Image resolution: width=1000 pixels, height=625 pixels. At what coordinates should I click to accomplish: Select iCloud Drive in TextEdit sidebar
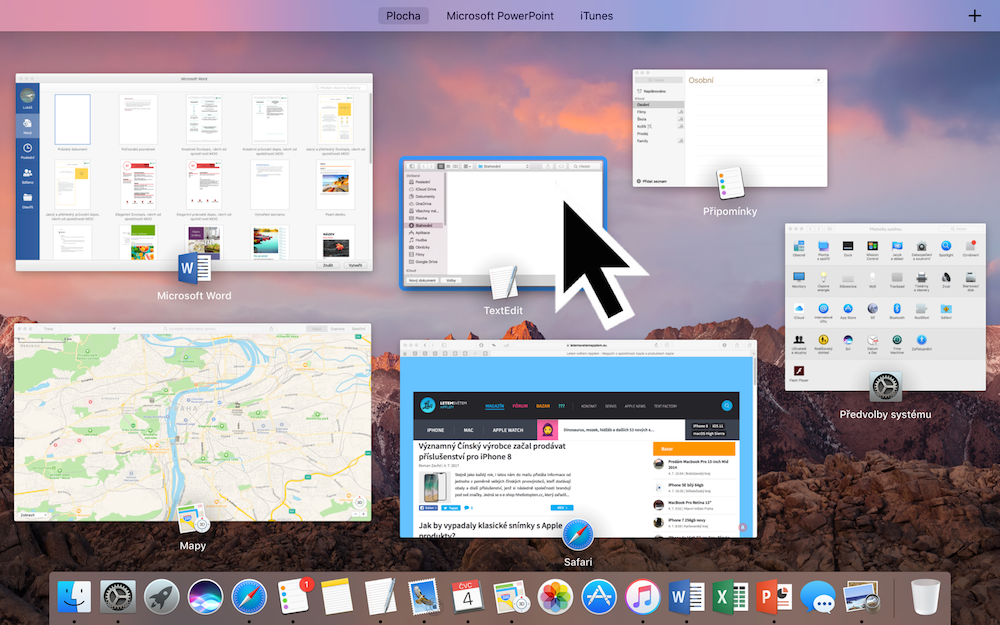pos(425,189)
